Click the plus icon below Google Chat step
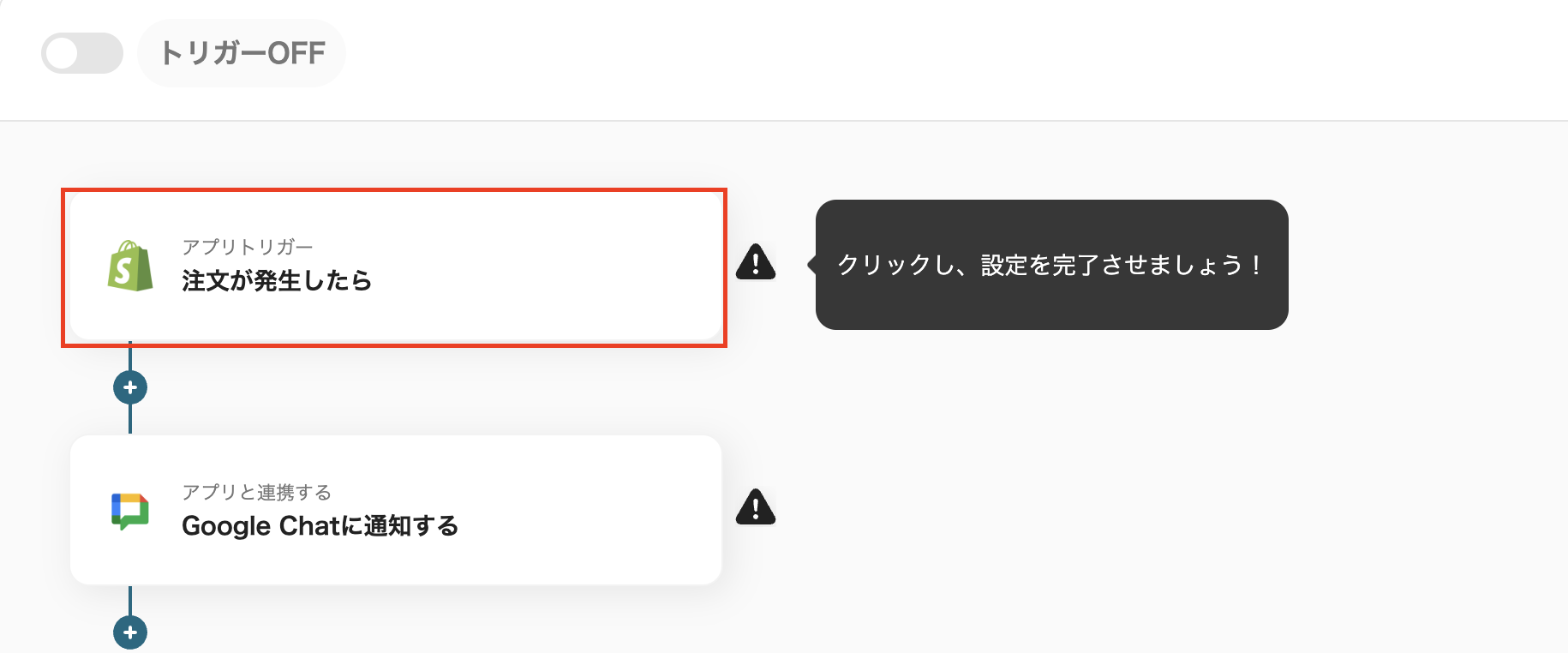 pos(129,633)
